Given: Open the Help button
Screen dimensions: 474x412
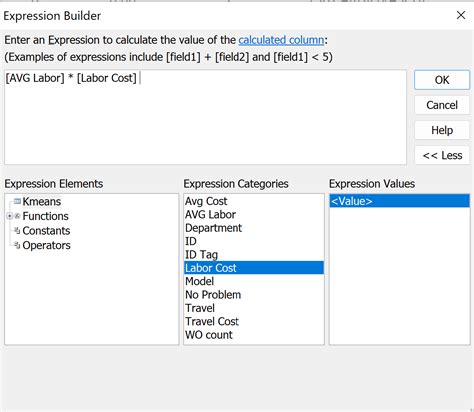Looking at the screenshot, I should pyautogui.click(x=442, y=130).
